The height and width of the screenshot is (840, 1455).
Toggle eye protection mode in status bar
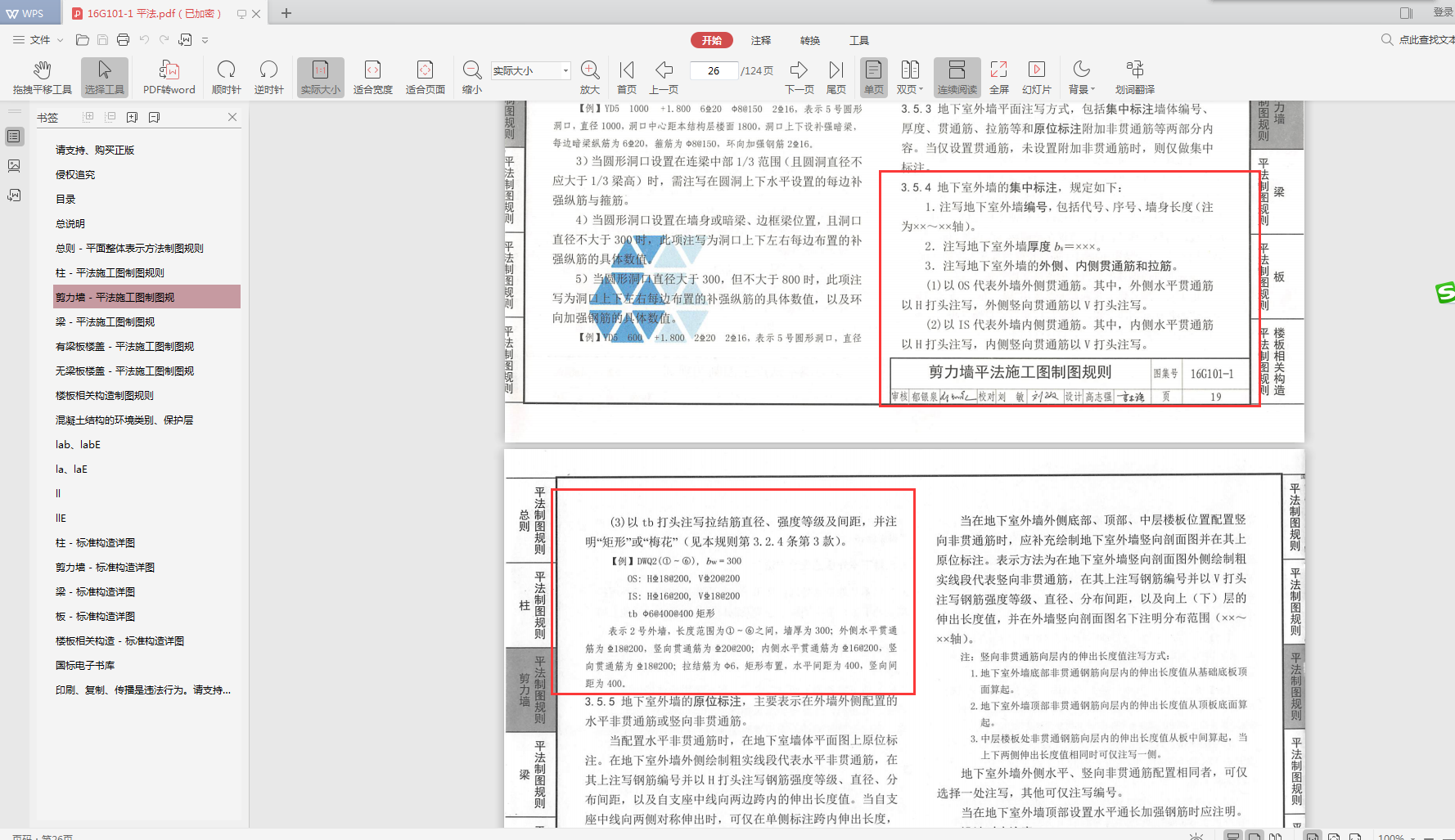[1196, 836]
